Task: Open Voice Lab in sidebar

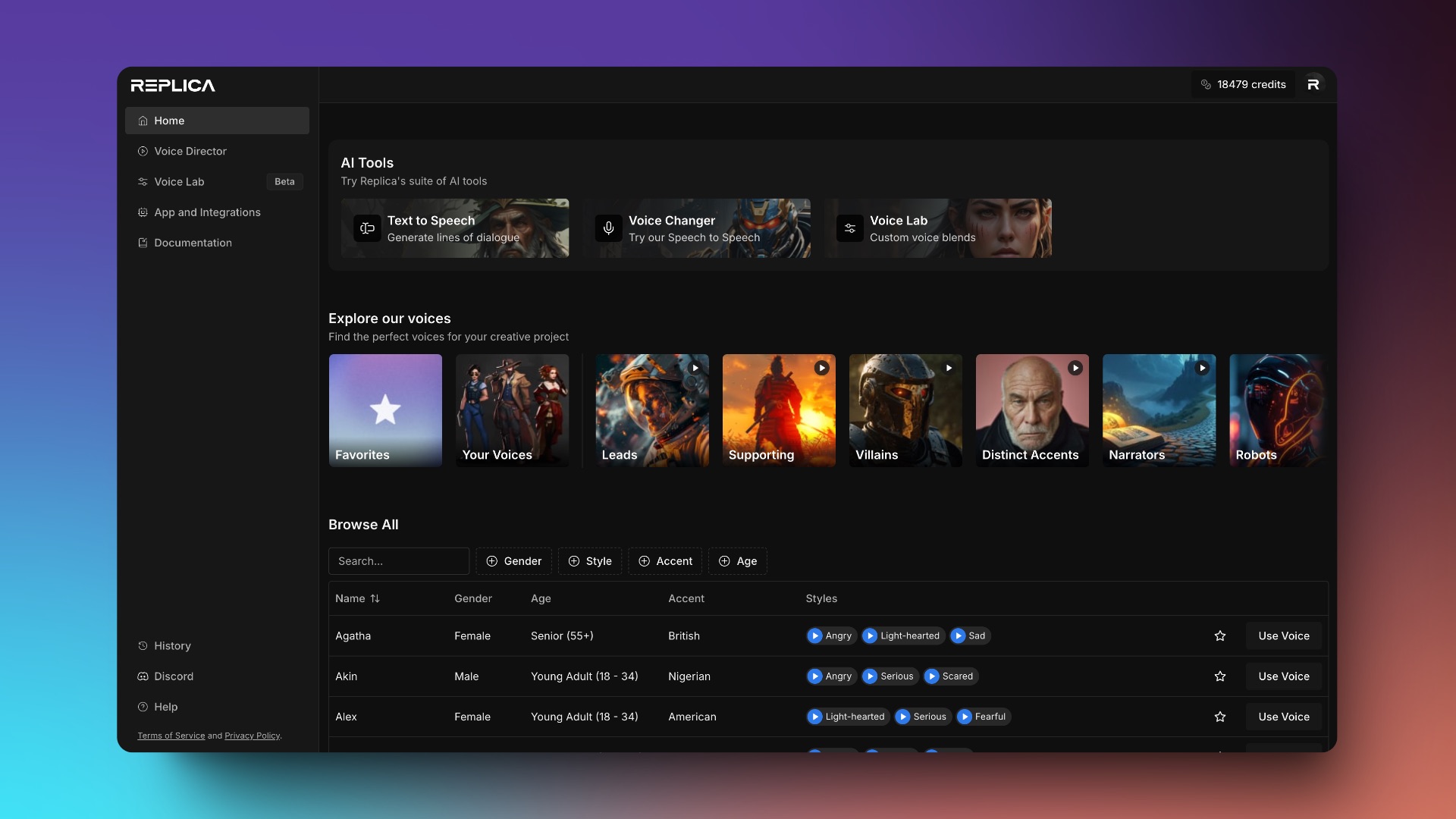Action: 217,182
